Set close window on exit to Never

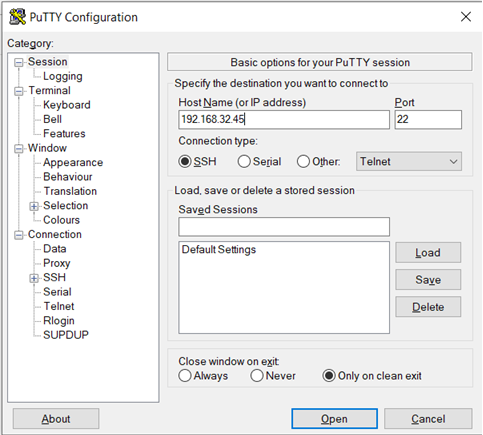pos(257,376)
